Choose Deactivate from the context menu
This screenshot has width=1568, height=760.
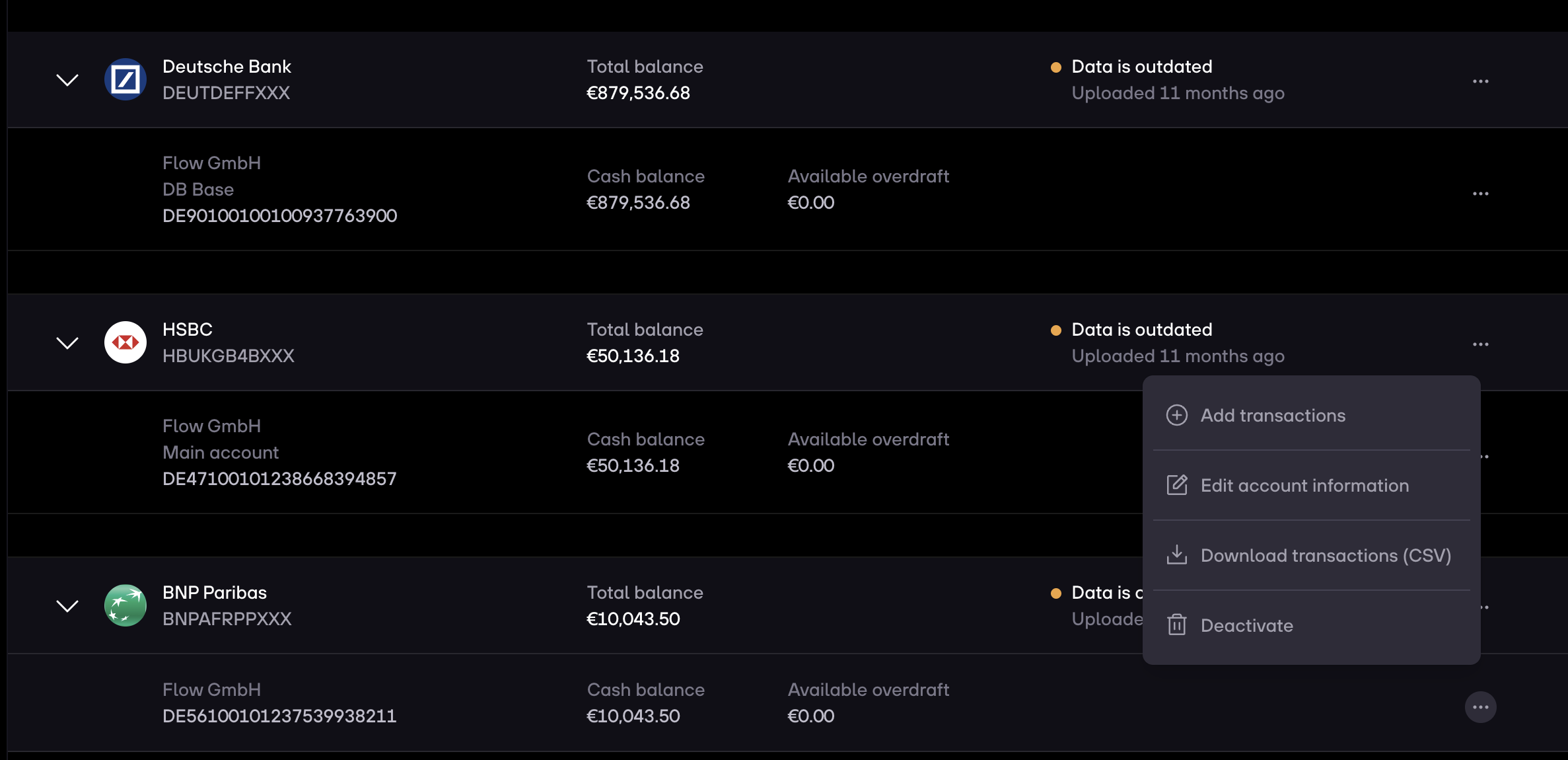click(x=1311, y=625)
